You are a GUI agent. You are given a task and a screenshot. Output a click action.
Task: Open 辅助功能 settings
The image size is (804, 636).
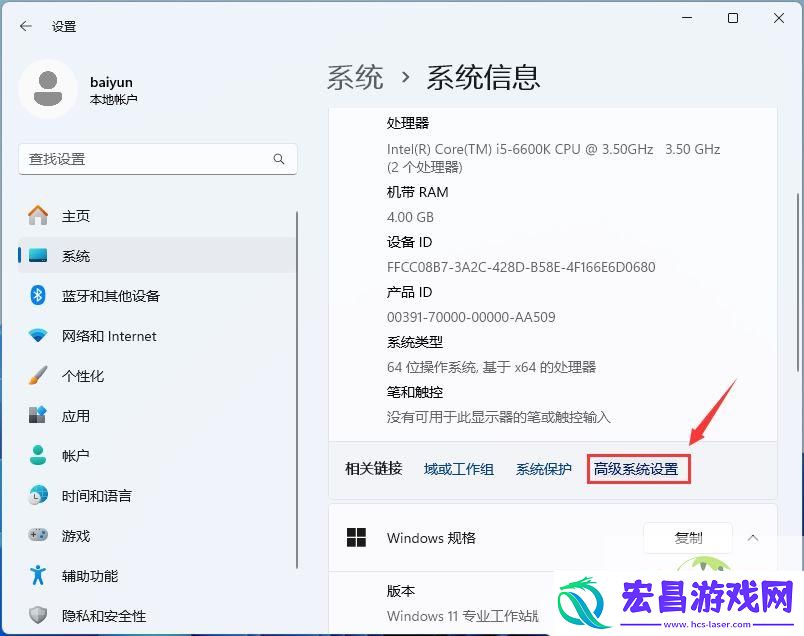(157, 575)
